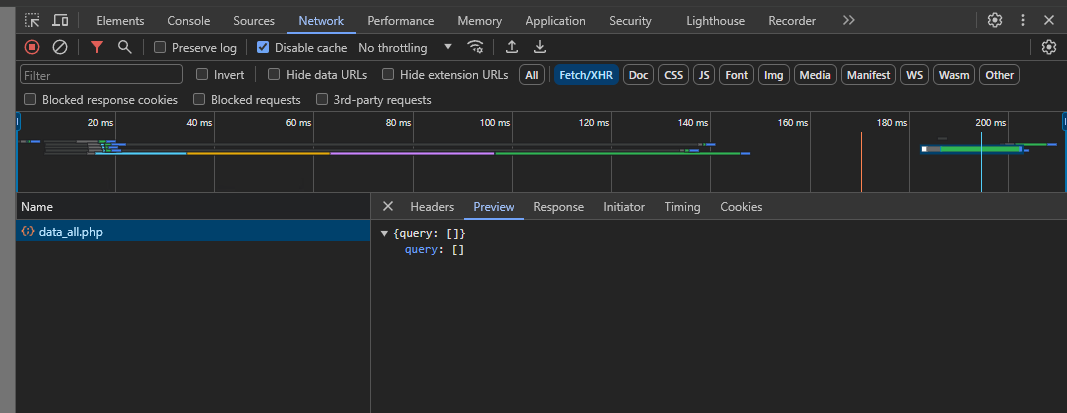Viewport: 1067px width, 413px height.
Task: Uncheck the Disable cache checkbox
Action: pyautogui.click(x=263, y=48)
